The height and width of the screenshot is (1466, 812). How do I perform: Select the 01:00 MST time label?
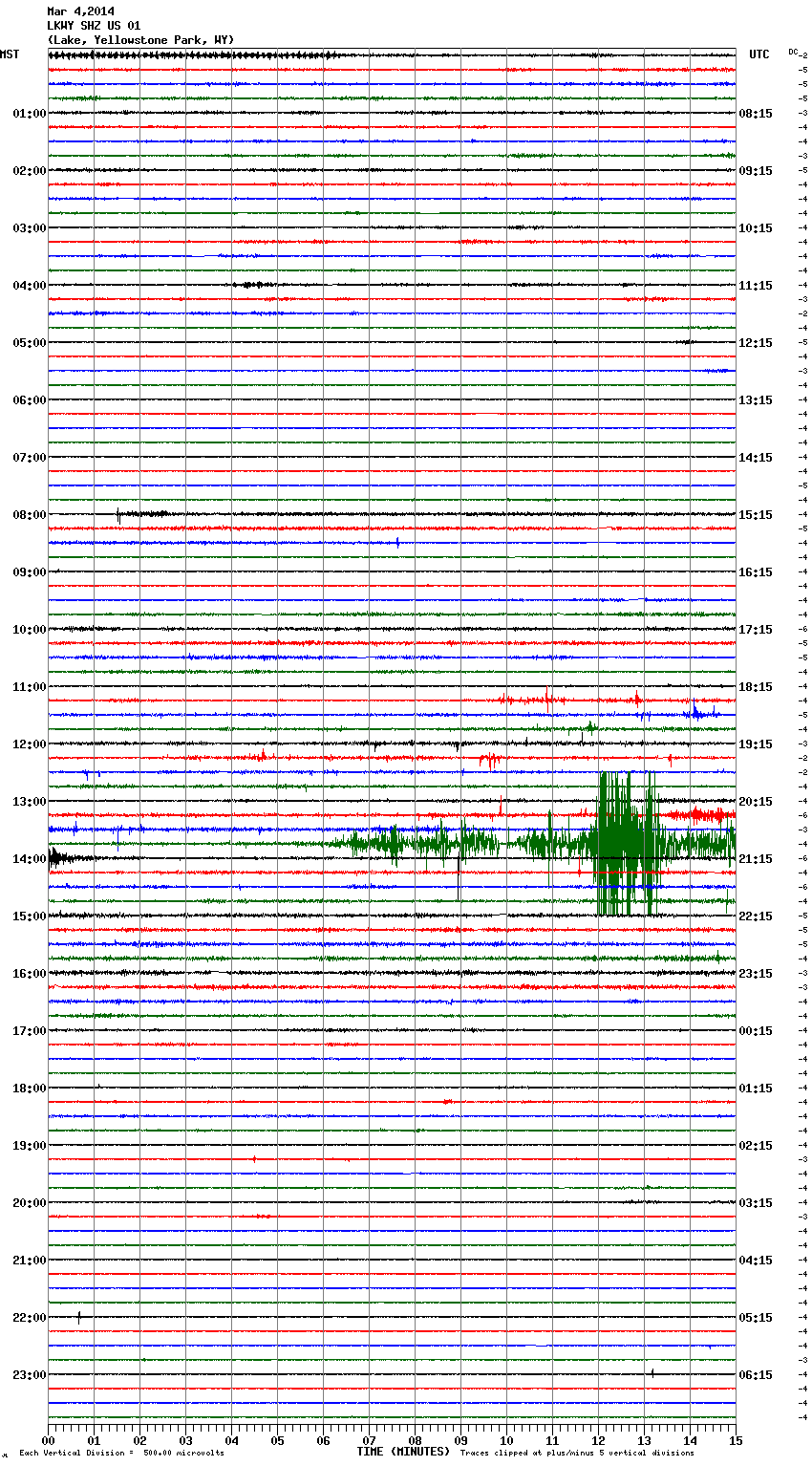[29, 114]
